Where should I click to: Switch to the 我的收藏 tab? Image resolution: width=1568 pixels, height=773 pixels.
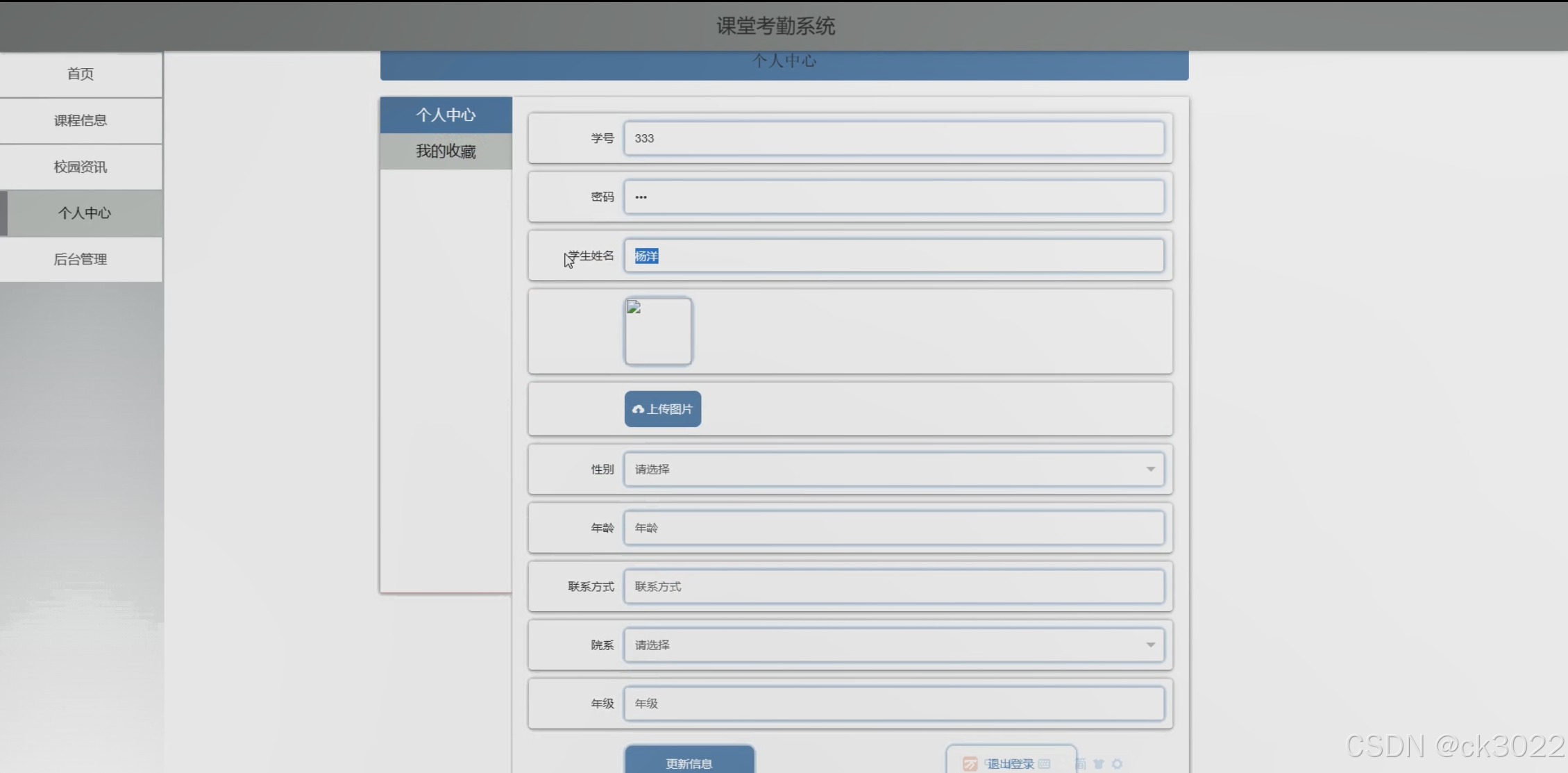[x=446, y=151]
